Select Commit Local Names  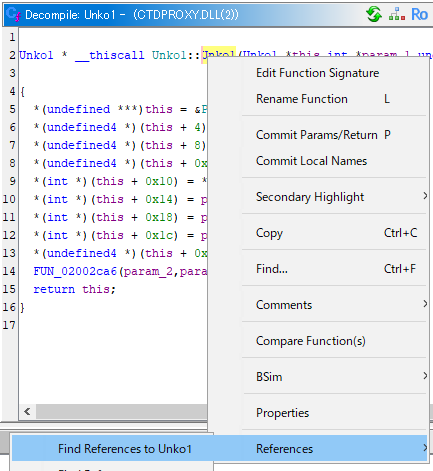click(311, 161)
